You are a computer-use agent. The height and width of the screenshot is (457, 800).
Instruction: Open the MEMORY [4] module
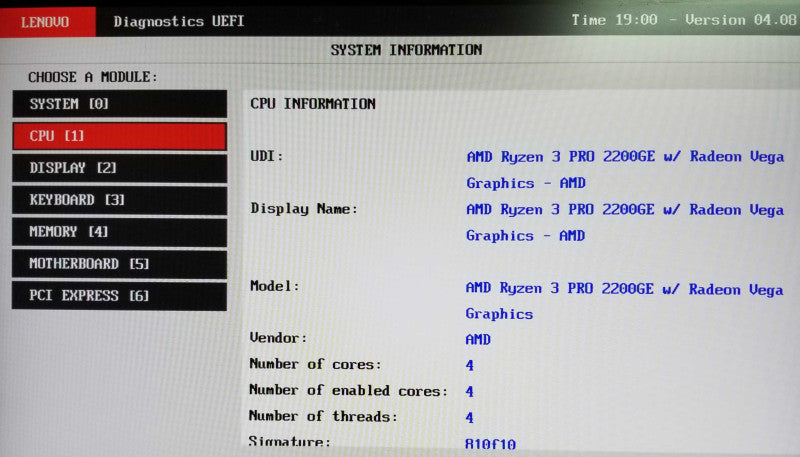pos(119,232)
